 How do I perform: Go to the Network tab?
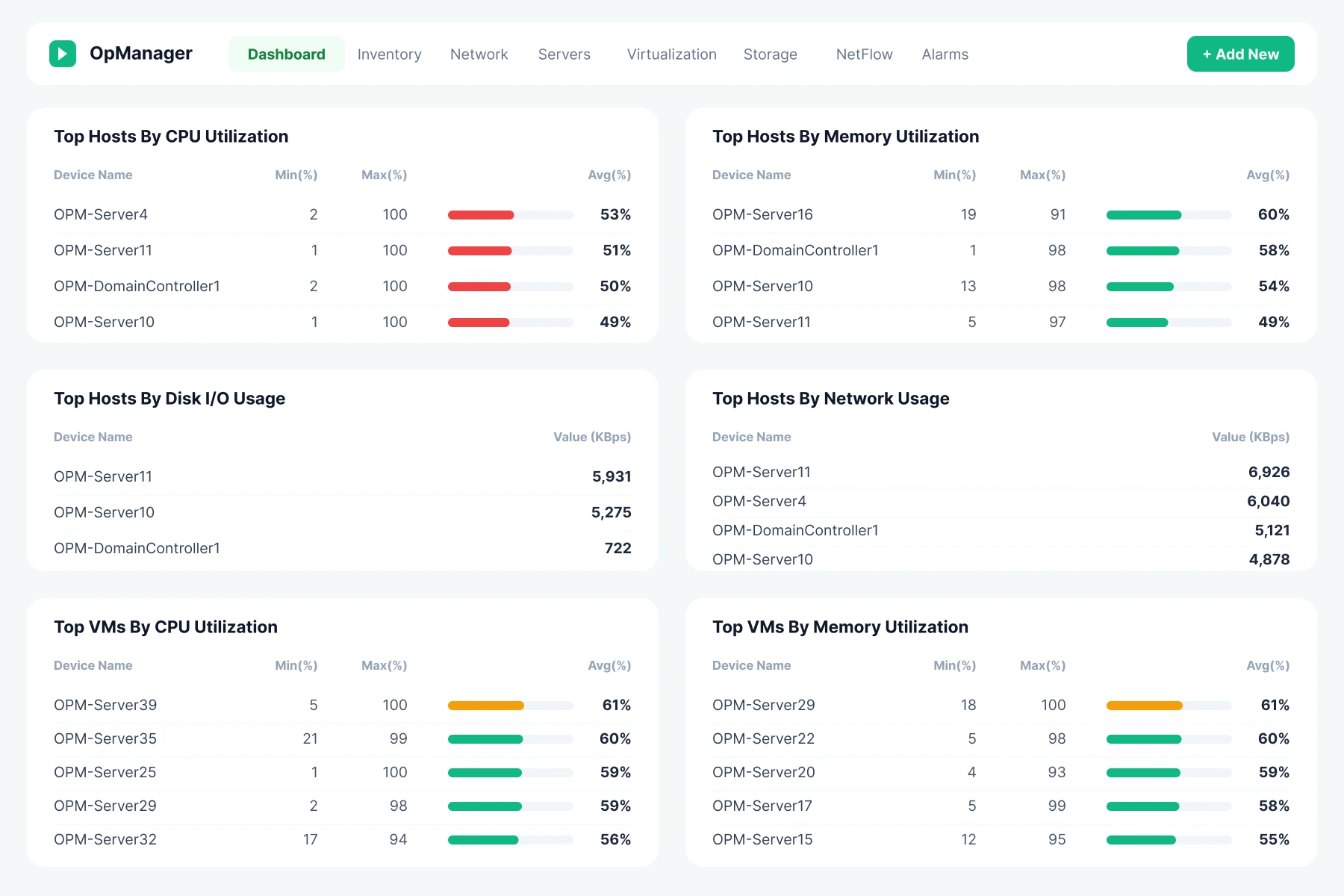tap(479, 55)
